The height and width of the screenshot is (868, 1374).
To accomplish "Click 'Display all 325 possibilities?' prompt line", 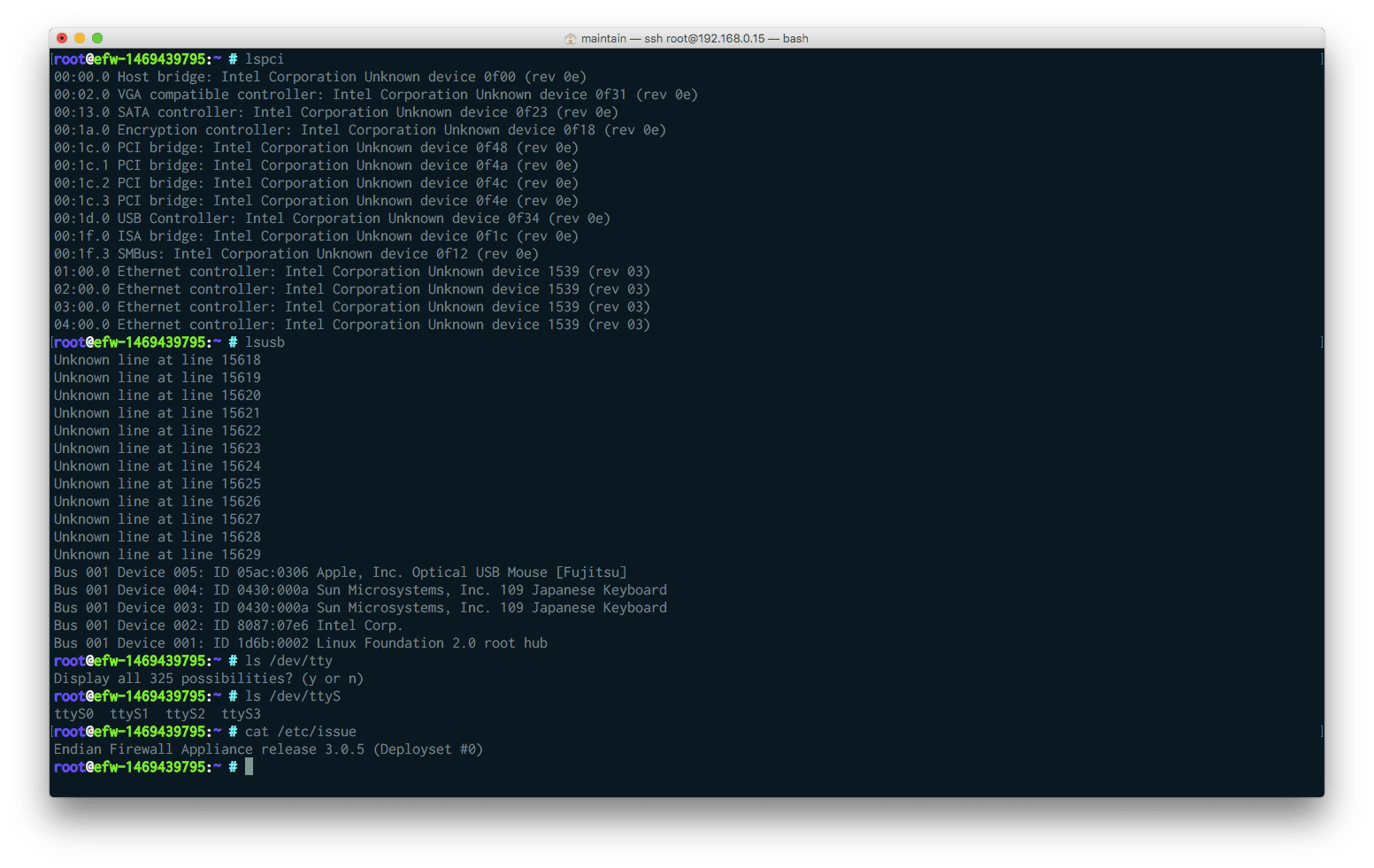I will coord(209,679).
